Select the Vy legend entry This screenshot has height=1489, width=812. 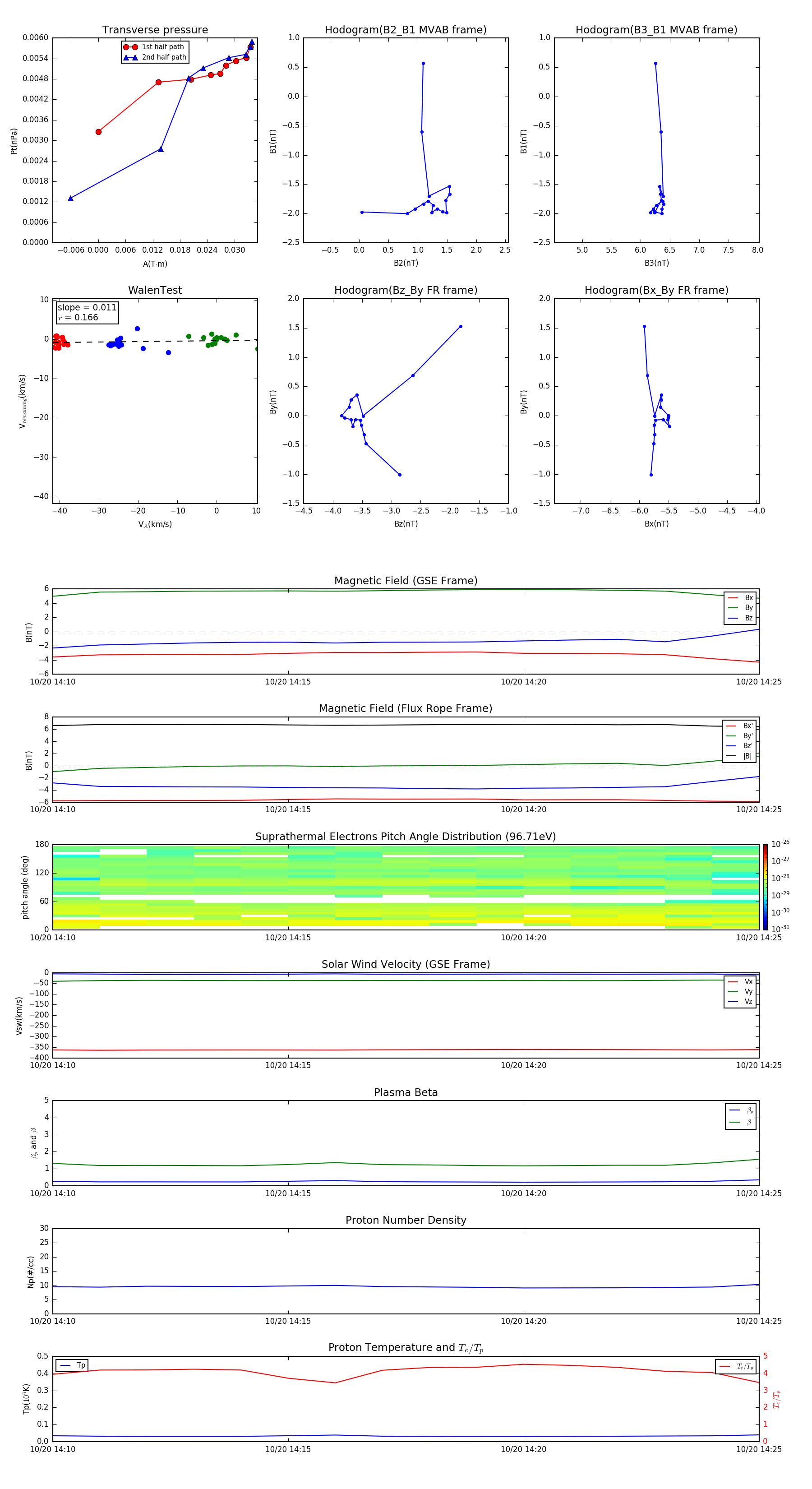[x=740, y=992]
